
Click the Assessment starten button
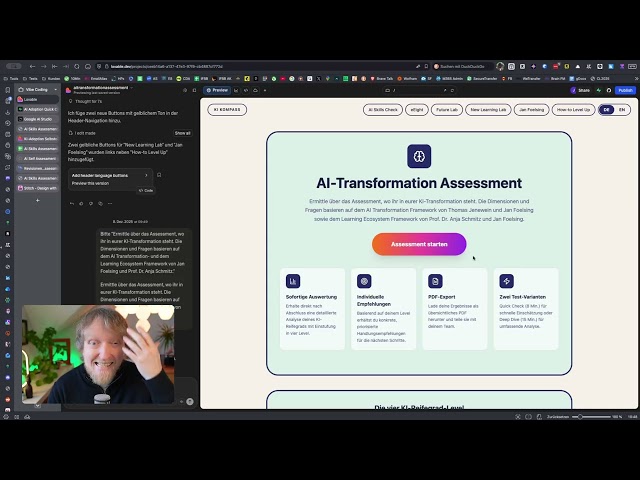[x=419, y=244]
